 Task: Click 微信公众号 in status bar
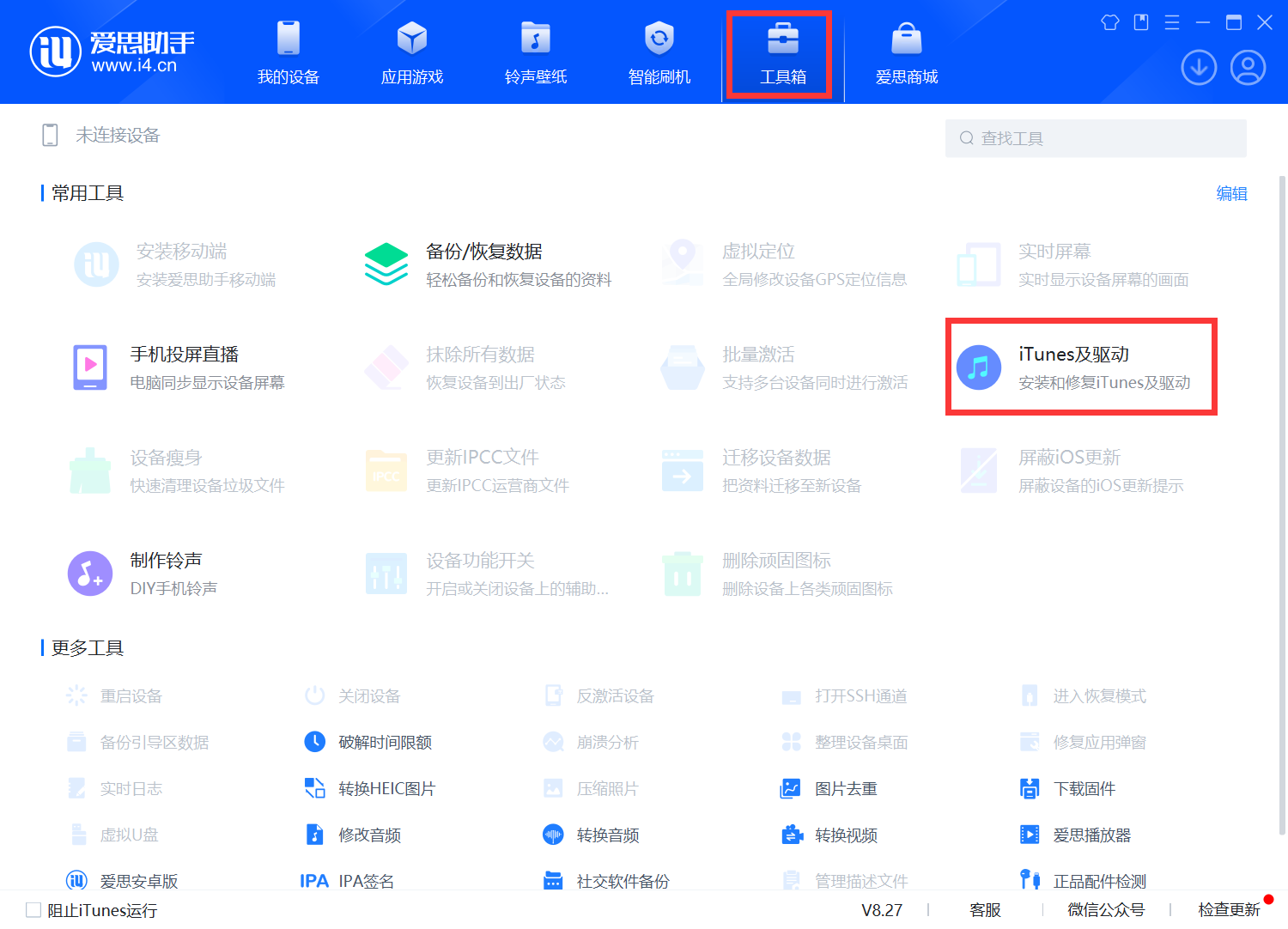1106,909
